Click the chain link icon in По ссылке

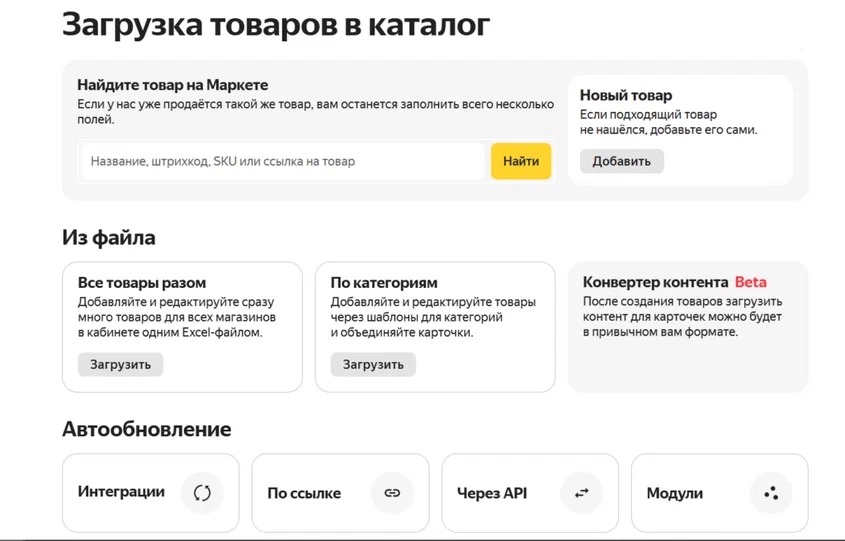(x=392, y=493)
